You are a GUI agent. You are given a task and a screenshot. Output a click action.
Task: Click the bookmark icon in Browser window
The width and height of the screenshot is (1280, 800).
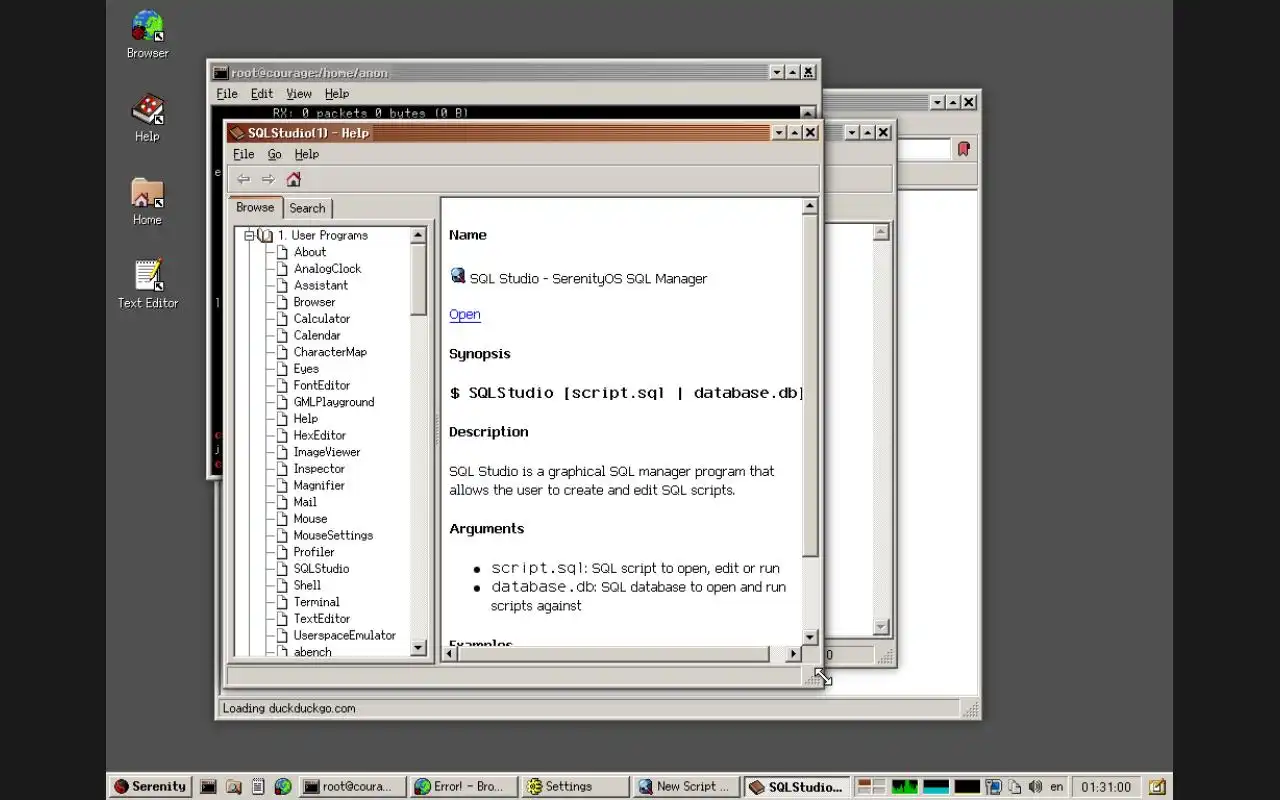(963, 149)
